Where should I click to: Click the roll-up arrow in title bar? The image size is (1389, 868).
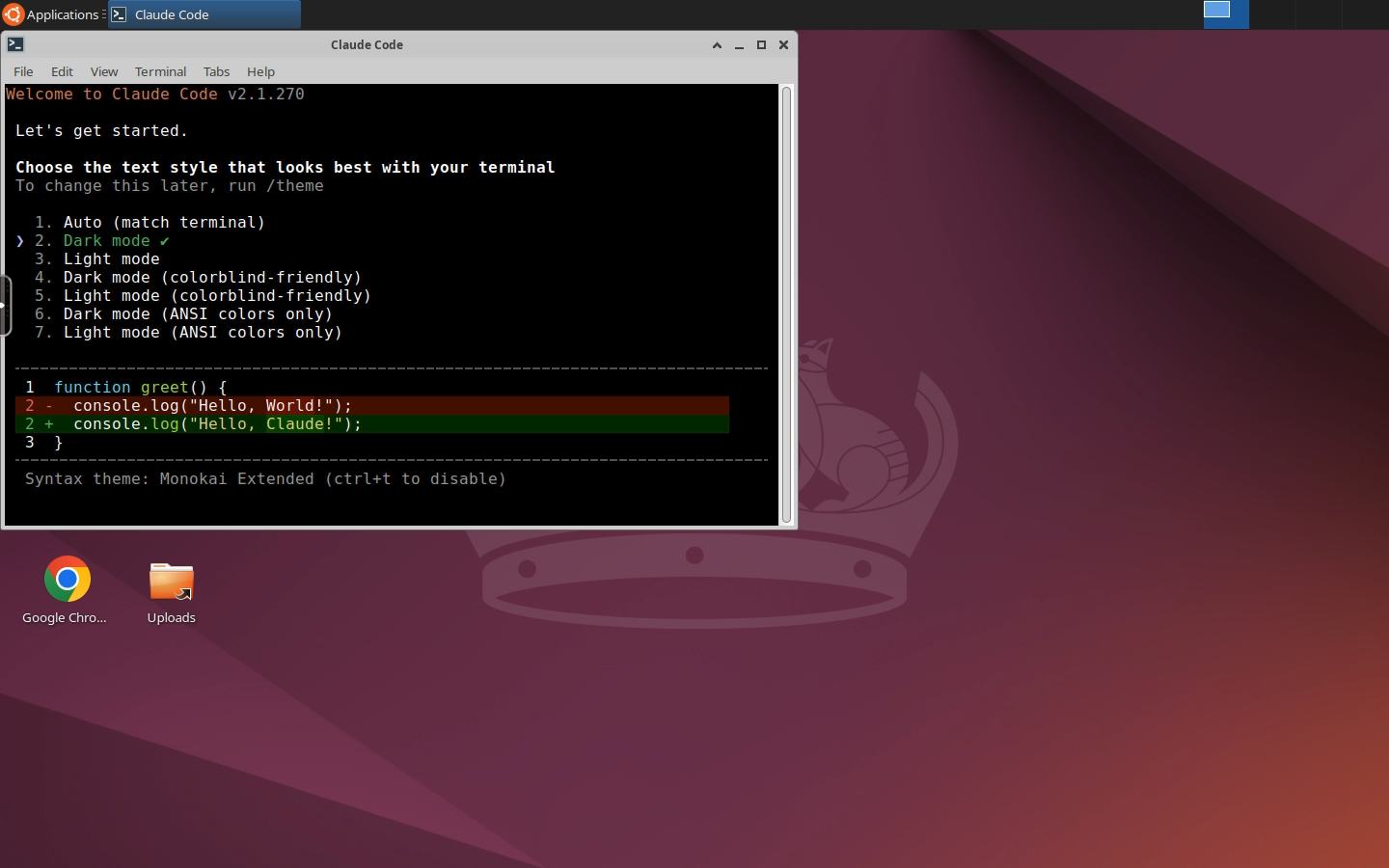click(x=717, y=45)
